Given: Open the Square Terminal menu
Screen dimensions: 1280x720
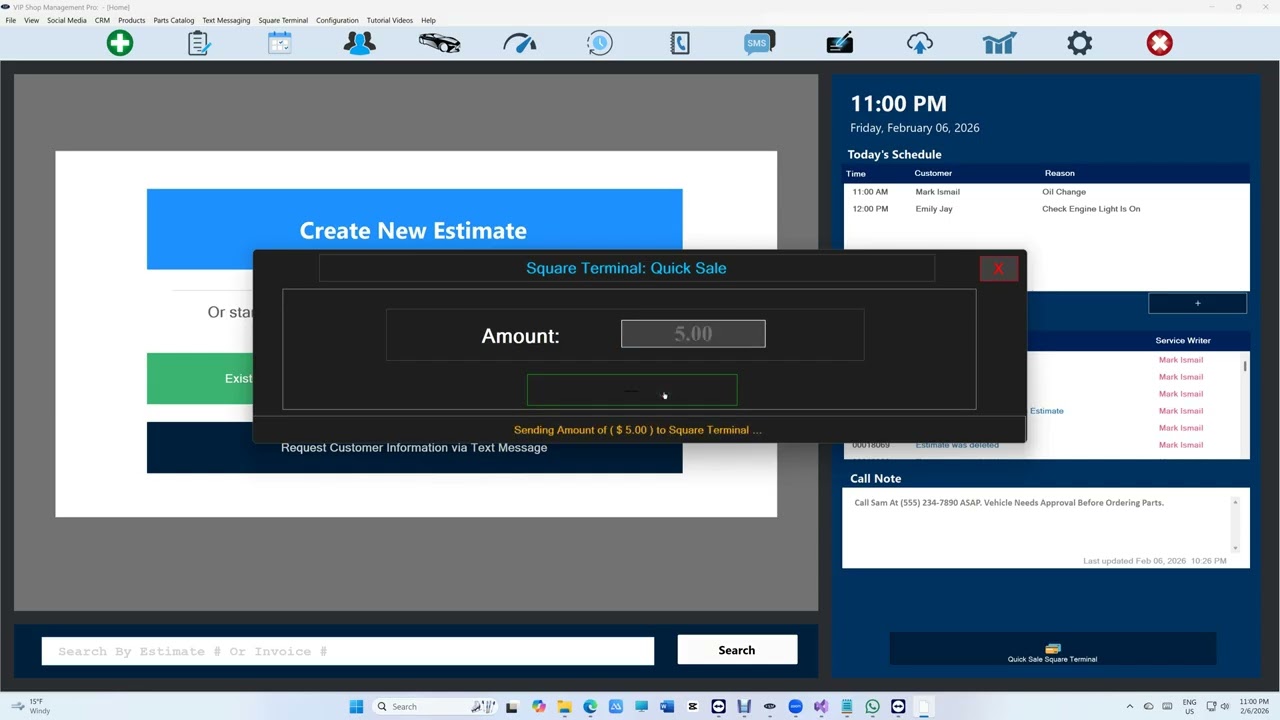Looking at the screenshot, I should [283, 20].
